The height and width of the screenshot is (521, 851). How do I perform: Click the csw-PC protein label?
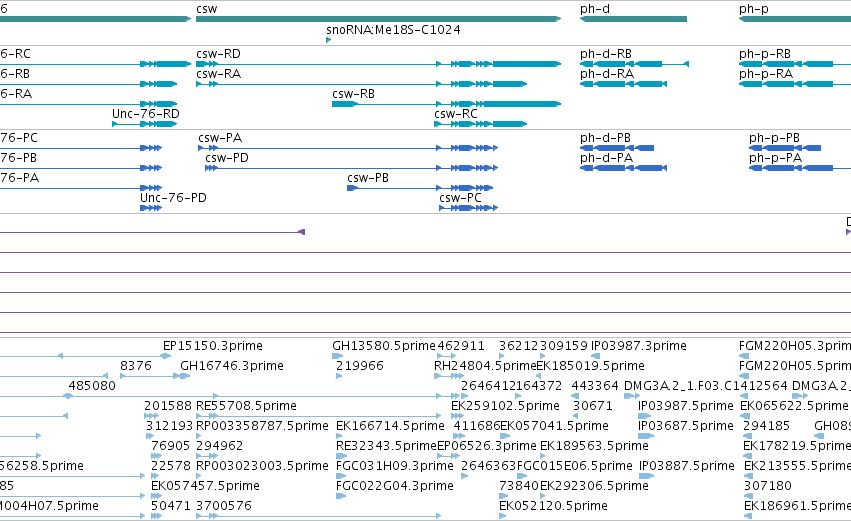(x=460, y=198)
